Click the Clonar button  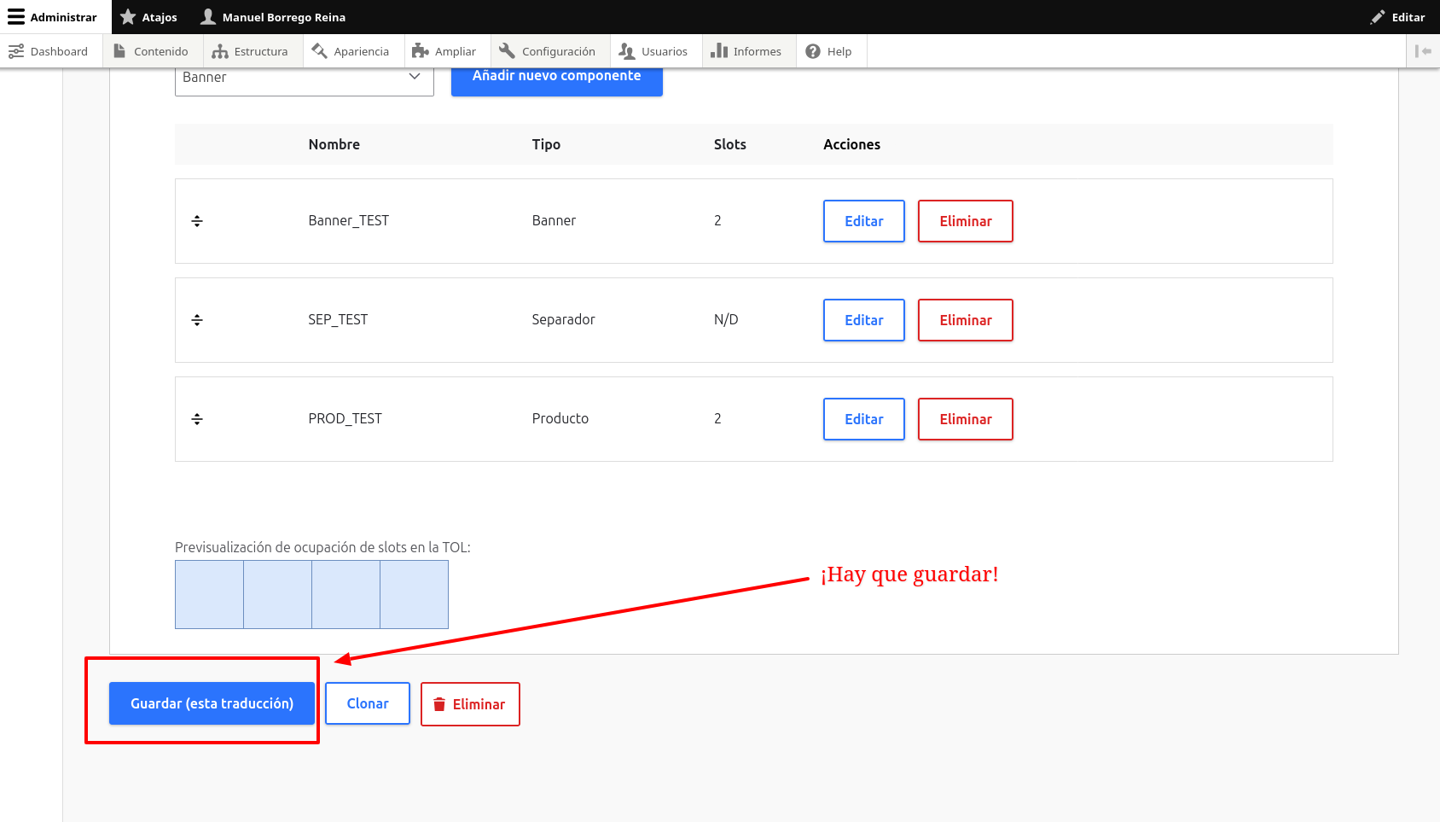[367, 704]
